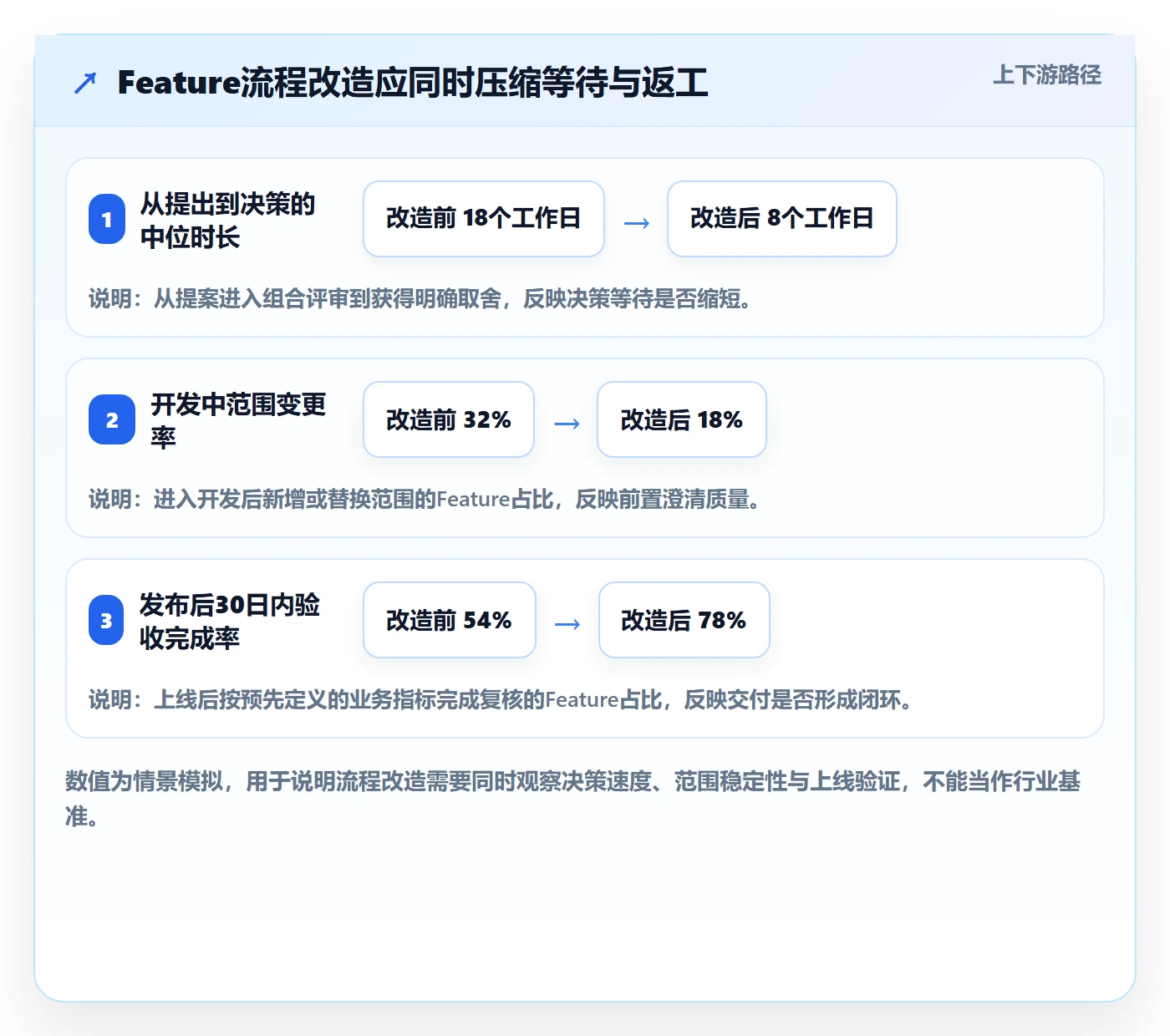Select the note about 进入开发后新增或替换范围
This screenshot has width=1170, height=1036.
point(426,499)
